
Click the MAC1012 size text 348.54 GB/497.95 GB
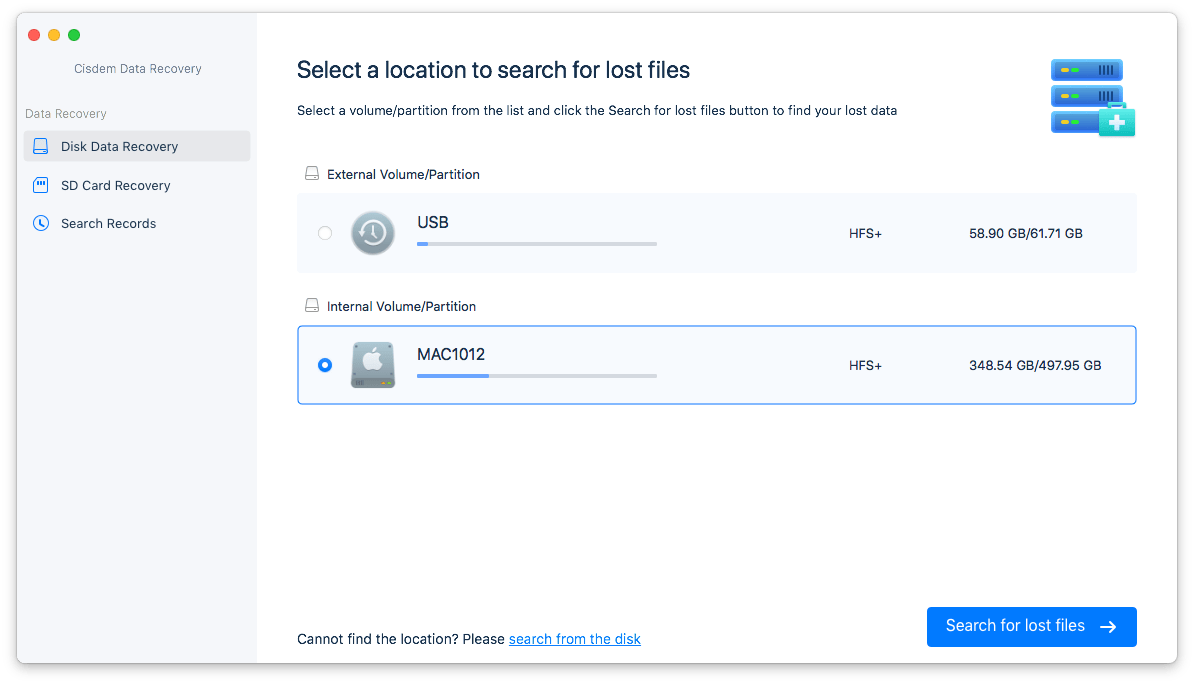coord(1035,365)
